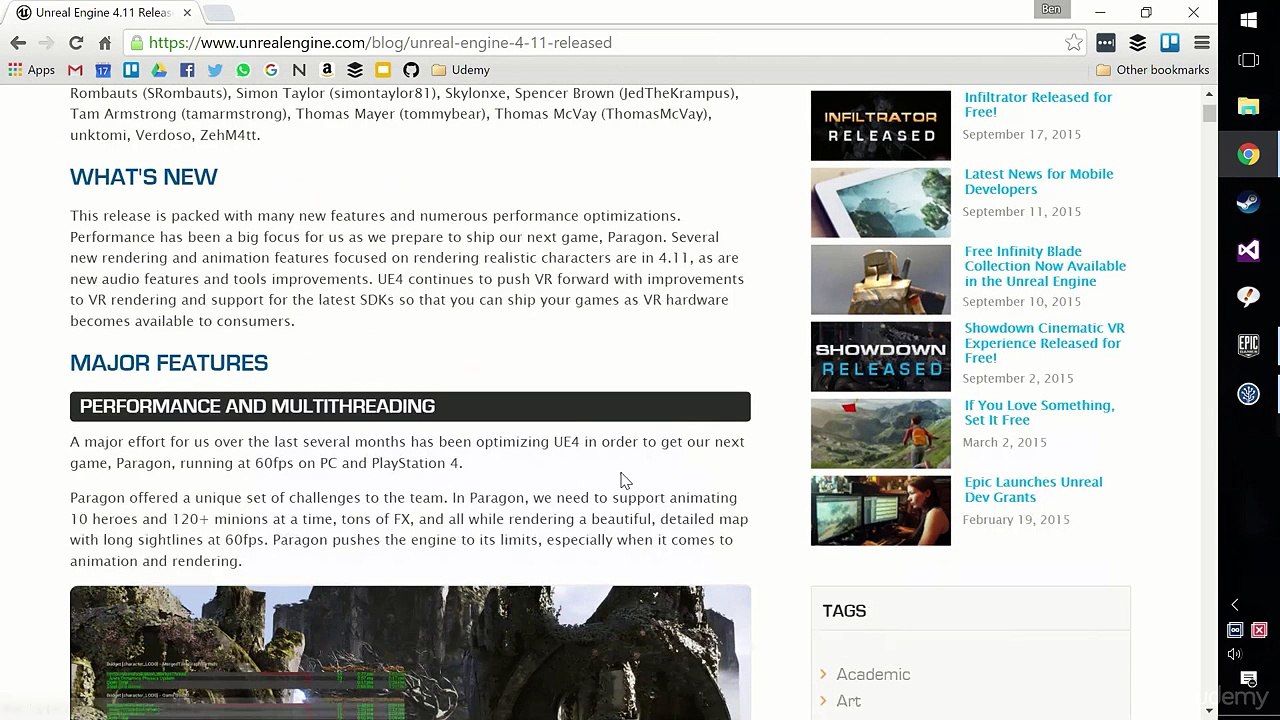Click the page scrollbar down arrow
Screen dimensions: 1280x720
[x=1210, y=711]
